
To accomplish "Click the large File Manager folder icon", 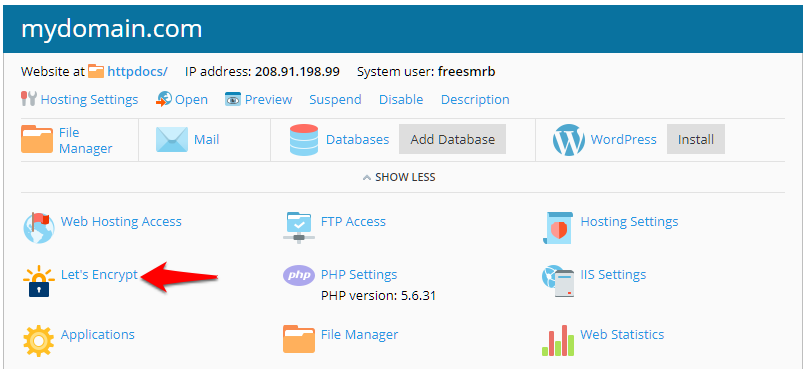I will tap(37, 140).
